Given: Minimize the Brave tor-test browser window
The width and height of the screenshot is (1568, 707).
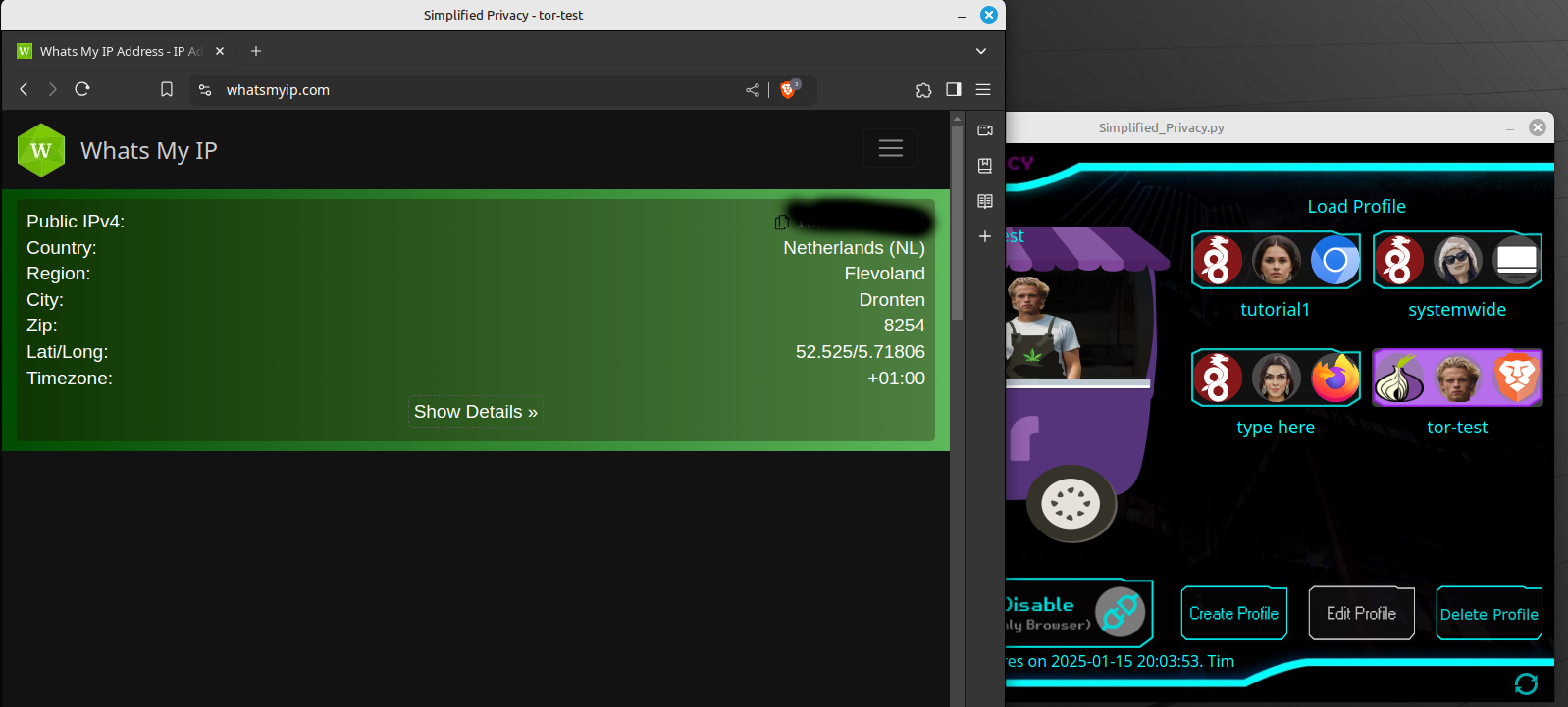Looking at the screenshot, I should 961,15.
